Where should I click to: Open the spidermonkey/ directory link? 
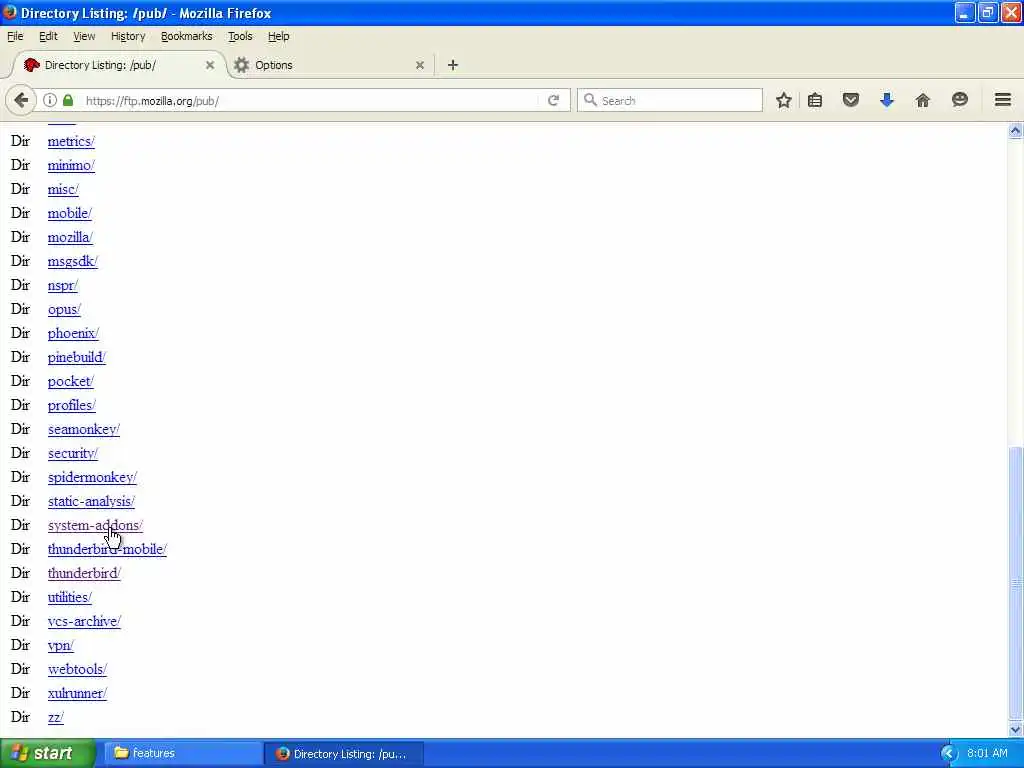tap(92, 477)
